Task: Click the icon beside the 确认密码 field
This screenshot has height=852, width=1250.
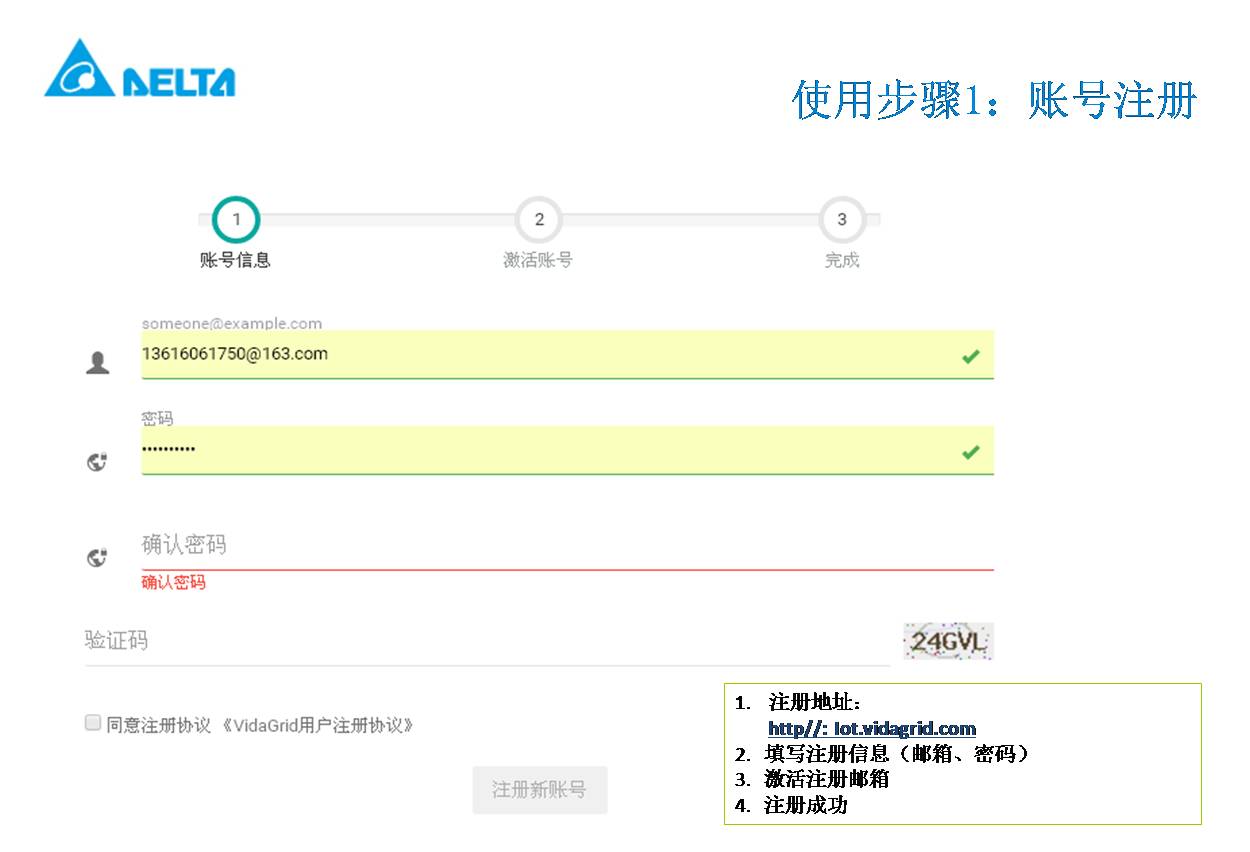Action: pos(97,558)
